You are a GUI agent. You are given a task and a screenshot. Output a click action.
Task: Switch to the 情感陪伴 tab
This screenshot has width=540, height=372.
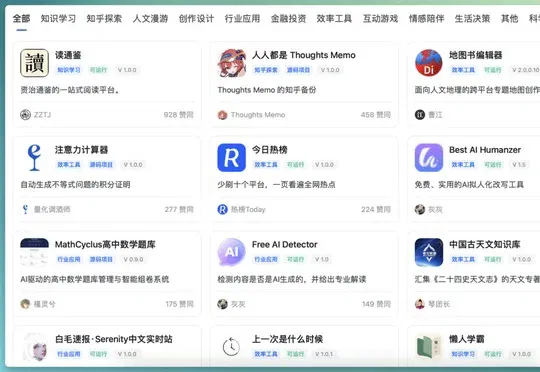coord(426,19)
